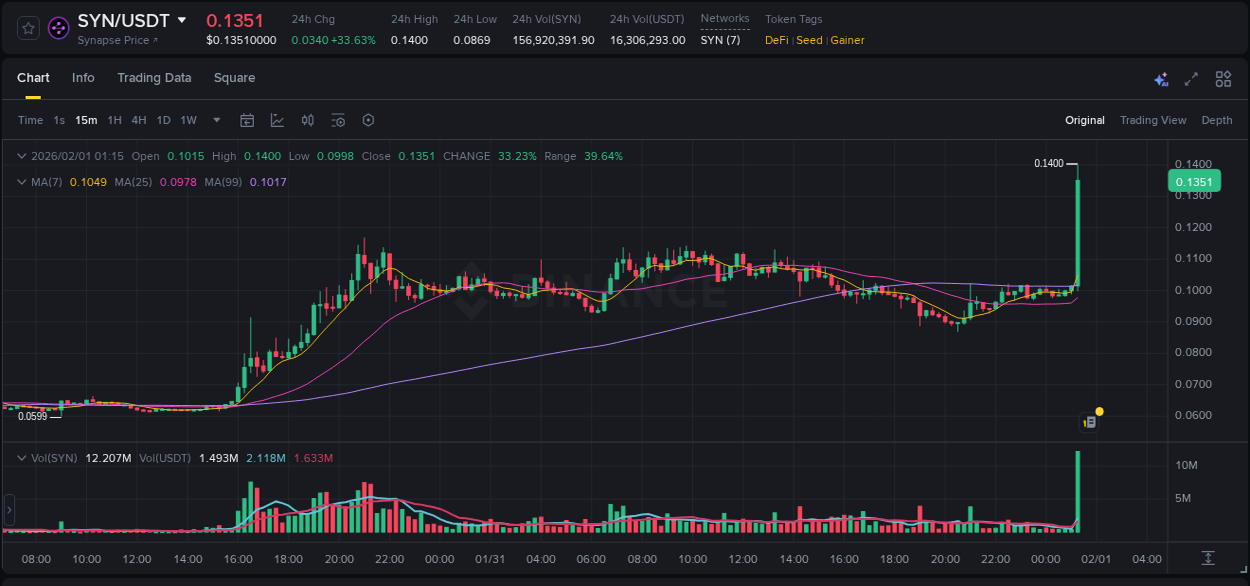Image resolution: width=1250 pixels, height=586 pixels.
Task: Select the line chart style icon
Action: click(277, 119)
